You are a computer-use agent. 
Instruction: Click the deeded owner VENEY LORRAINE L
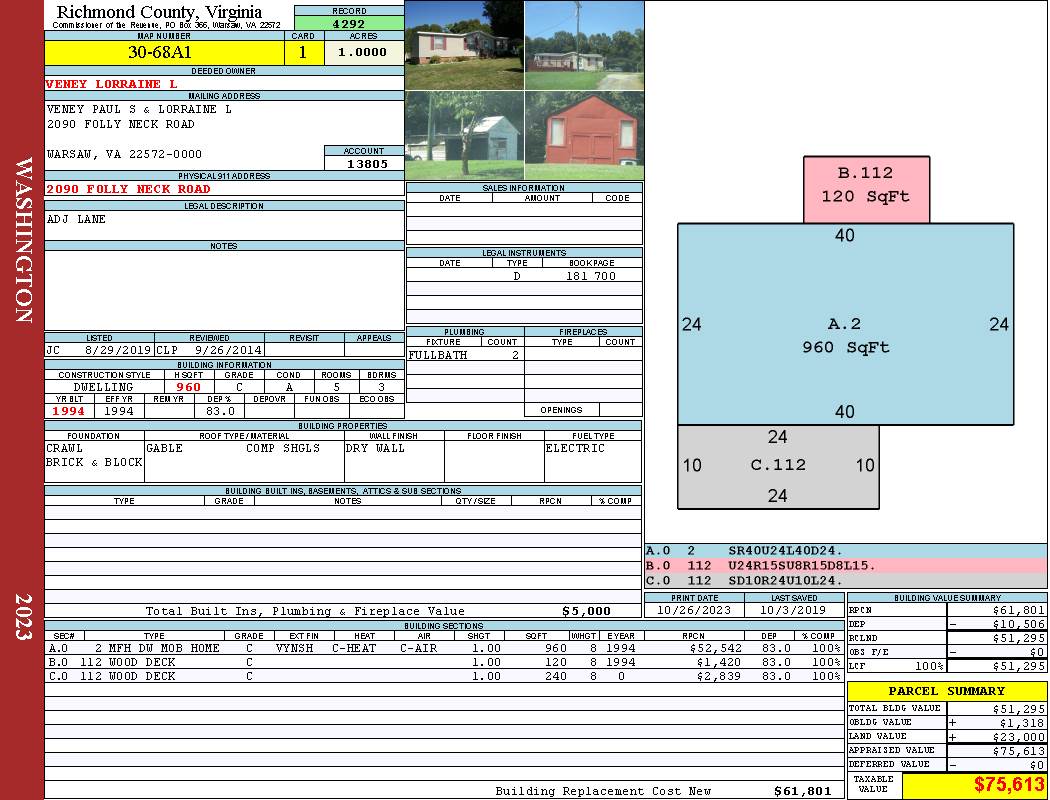(111, 84)
